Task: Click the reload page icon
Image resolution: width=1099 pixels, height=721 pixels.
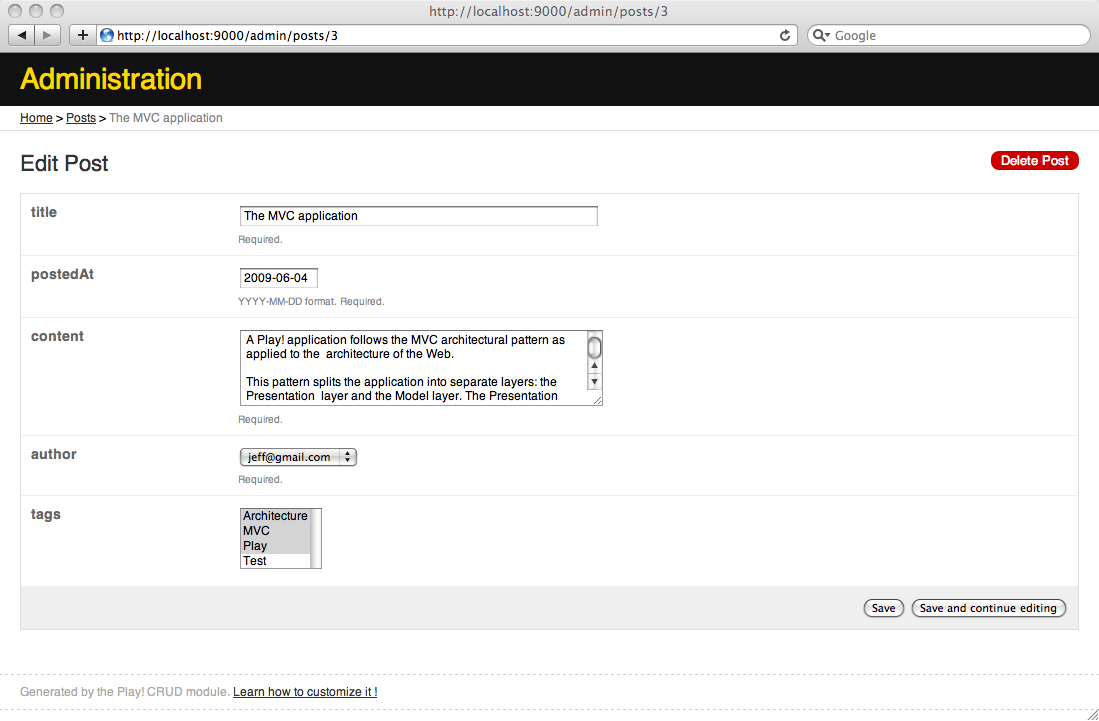Action: pos(785,35)
